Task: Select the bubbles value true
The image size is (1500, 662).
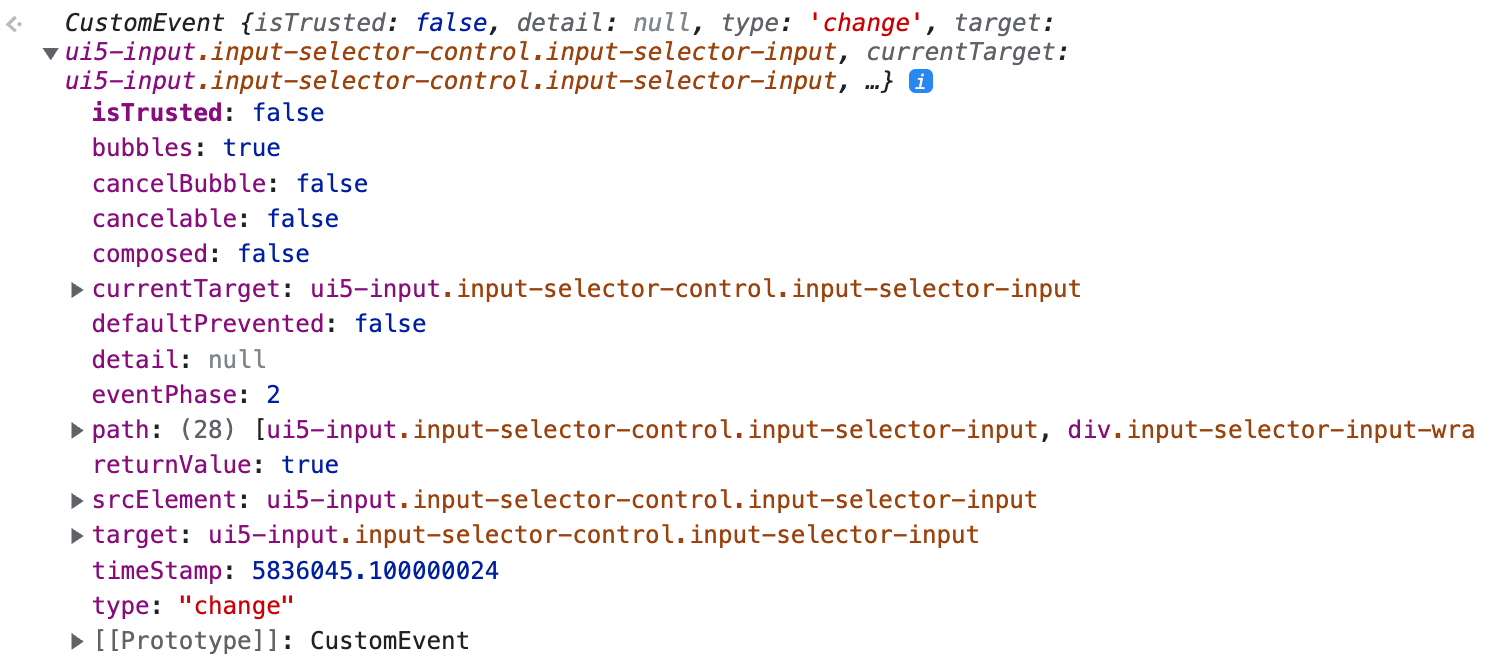Action: 251,147
